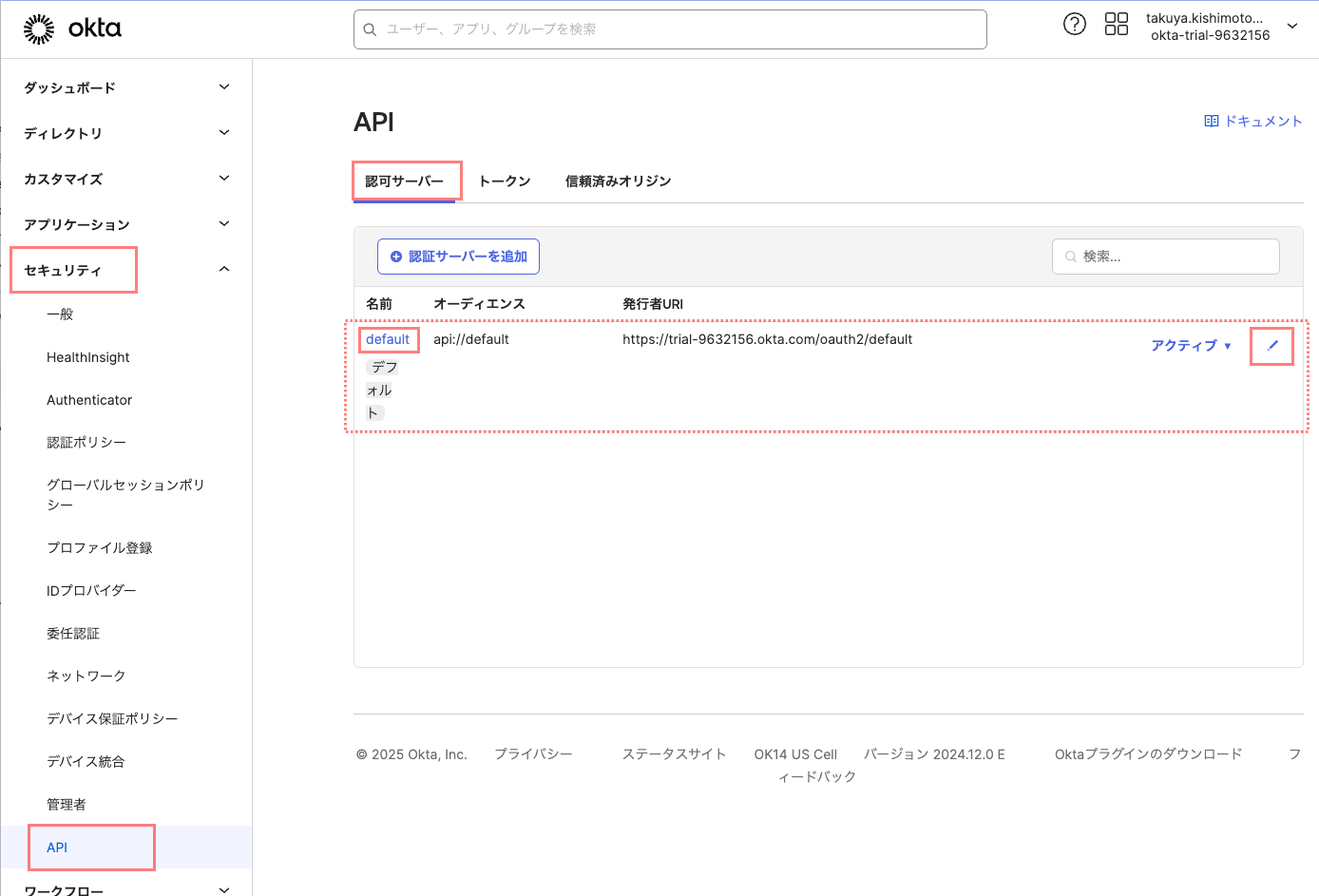This screenshot has width=1319, height=896.
Task: Click the book icon next to ドキュメント
Action: point(1212,121)
